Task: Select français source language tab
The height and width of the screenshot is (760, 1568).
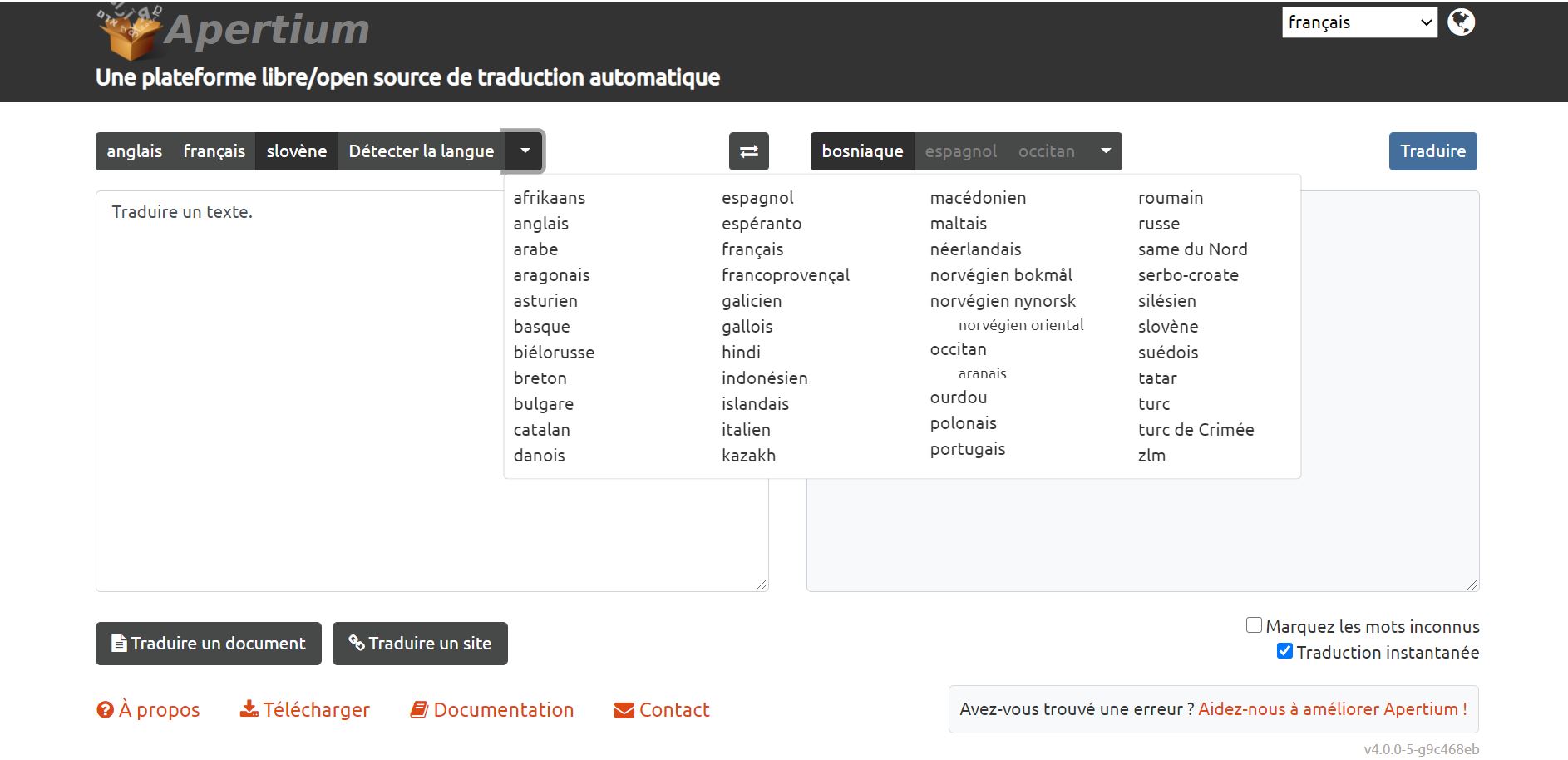Action: (214, 151)
